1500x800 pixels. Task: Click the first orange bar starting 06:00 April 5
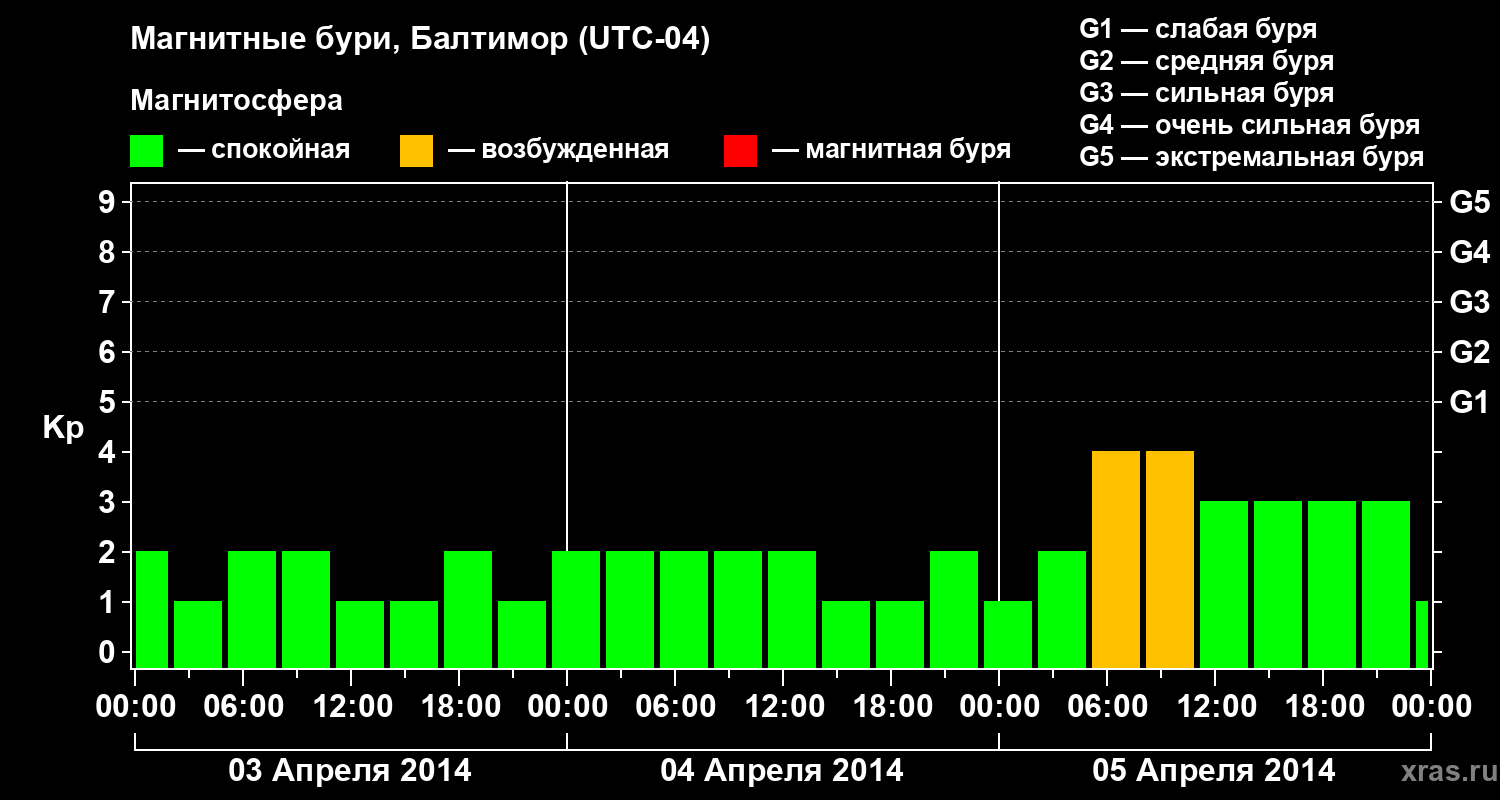[1116, 560]
